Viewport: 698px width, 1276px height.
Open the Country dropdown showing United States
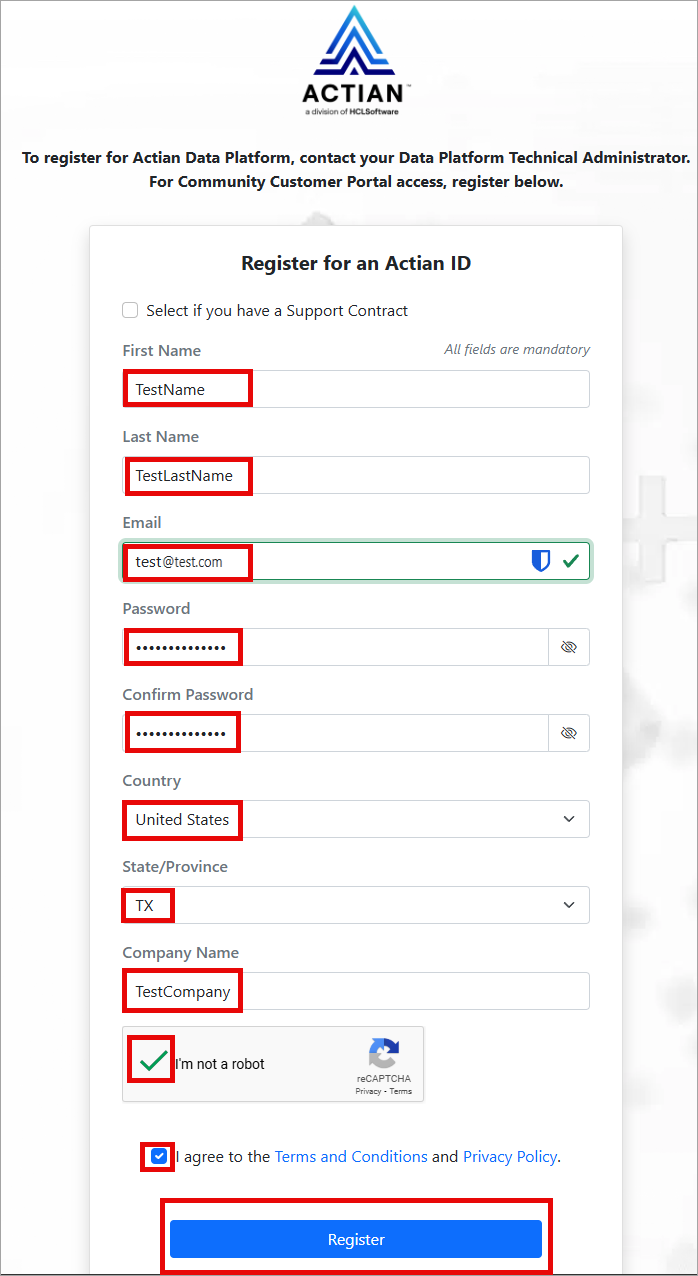[x=356, y=819]
